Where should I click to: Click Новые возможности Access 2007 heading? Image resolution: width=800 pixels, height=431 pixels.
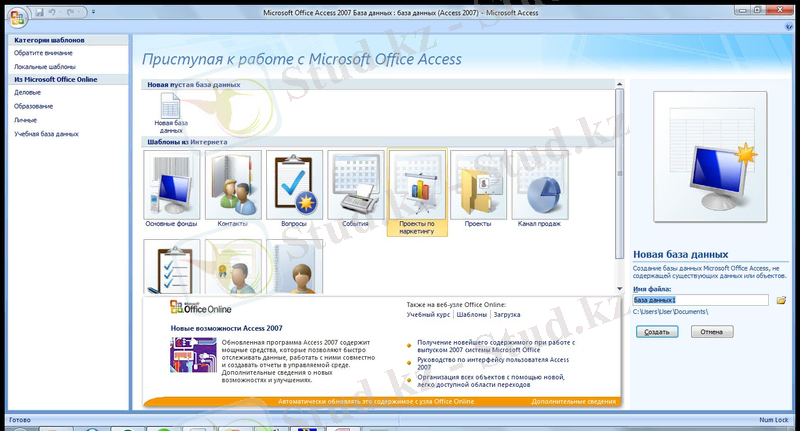pos(227,328)
